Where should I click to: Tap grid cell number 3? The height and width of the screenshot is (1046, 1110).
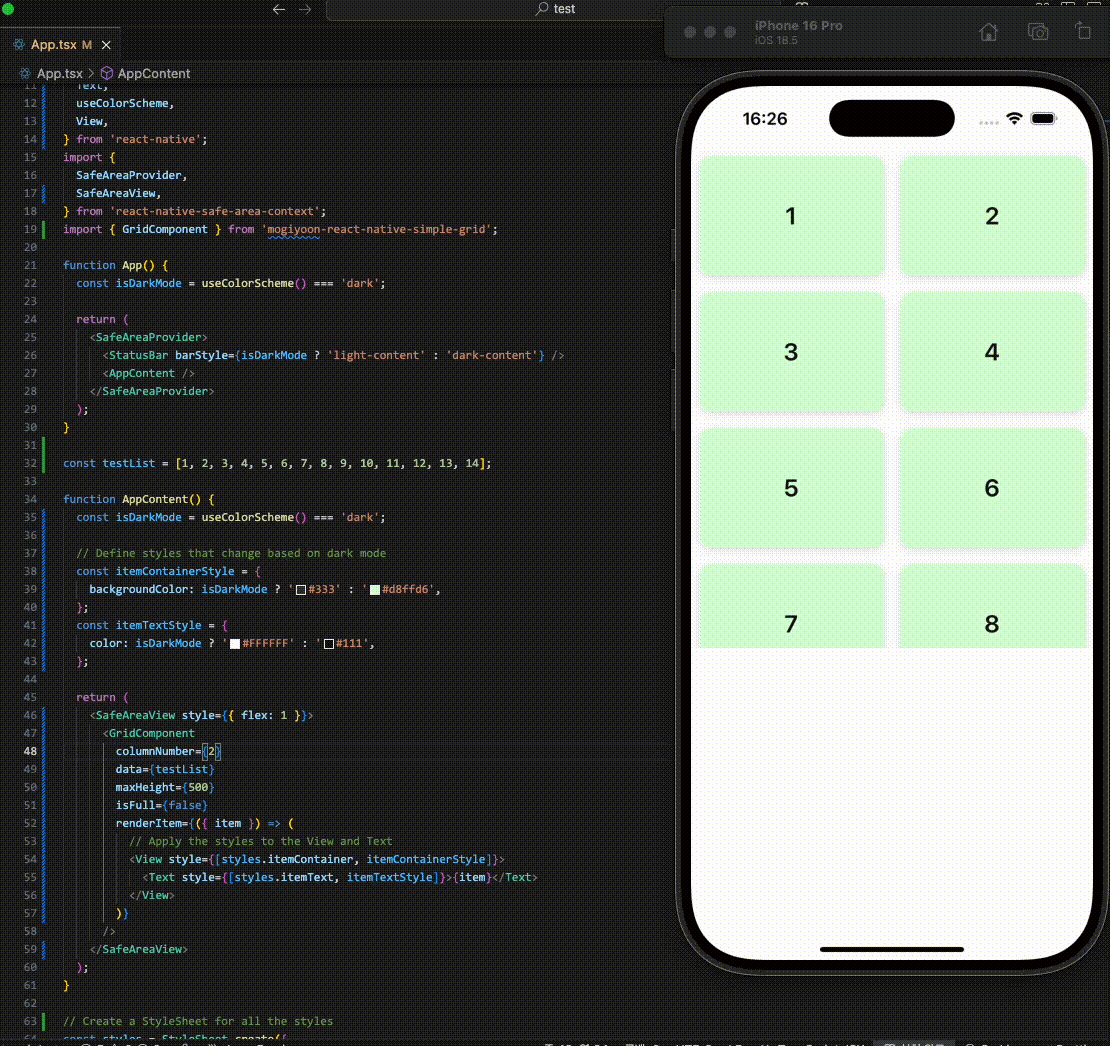[791, 352]
